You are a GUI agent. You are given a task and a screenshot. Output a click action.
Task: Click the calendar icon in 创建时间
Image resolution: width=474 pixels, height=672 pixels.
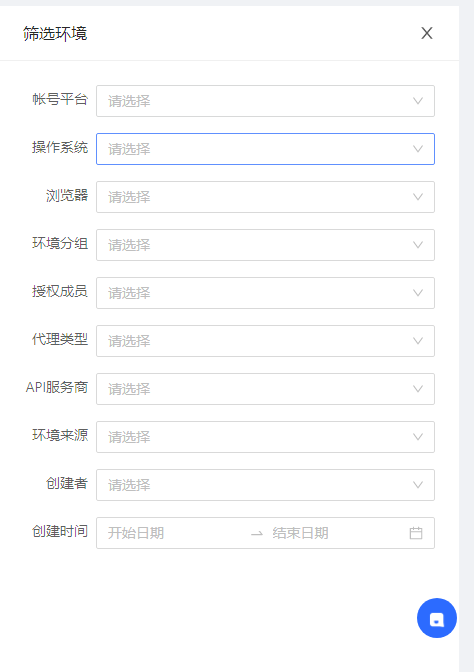[416, 533]
